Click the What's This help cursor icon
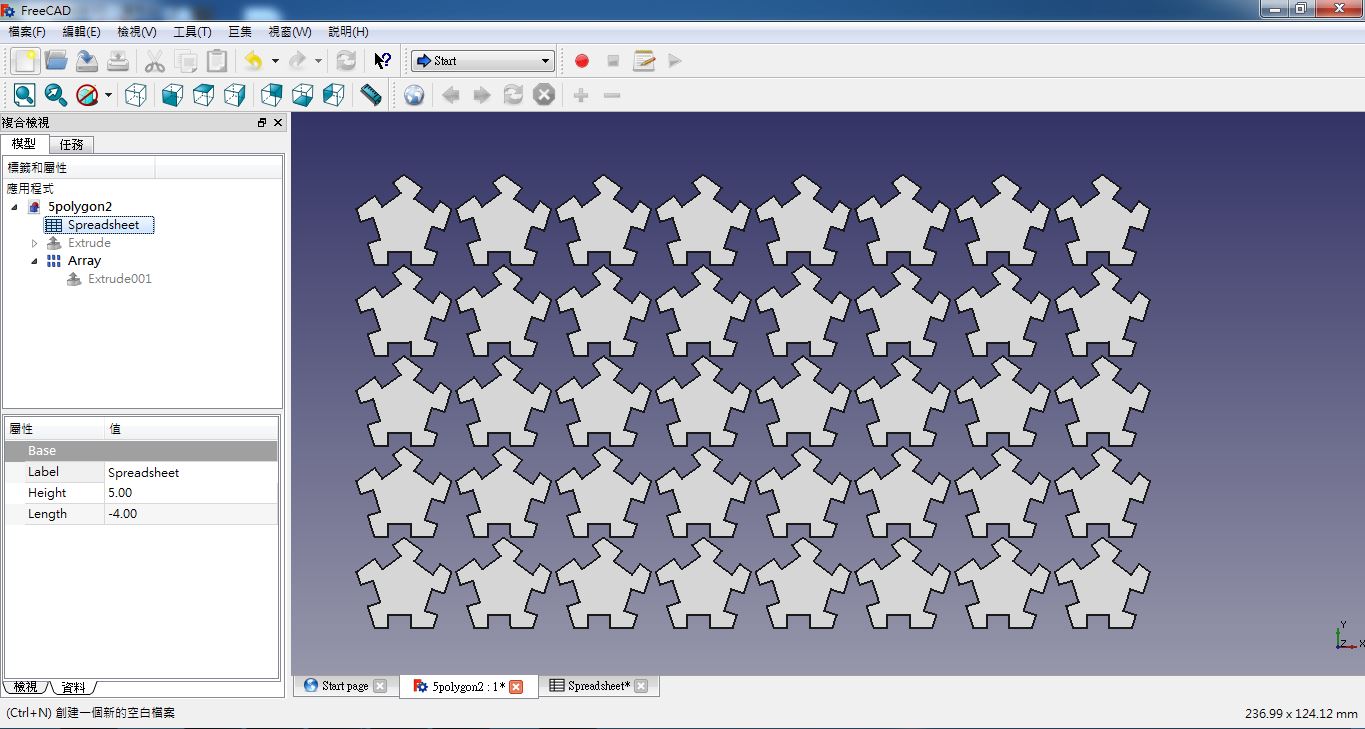 [382, 61]
